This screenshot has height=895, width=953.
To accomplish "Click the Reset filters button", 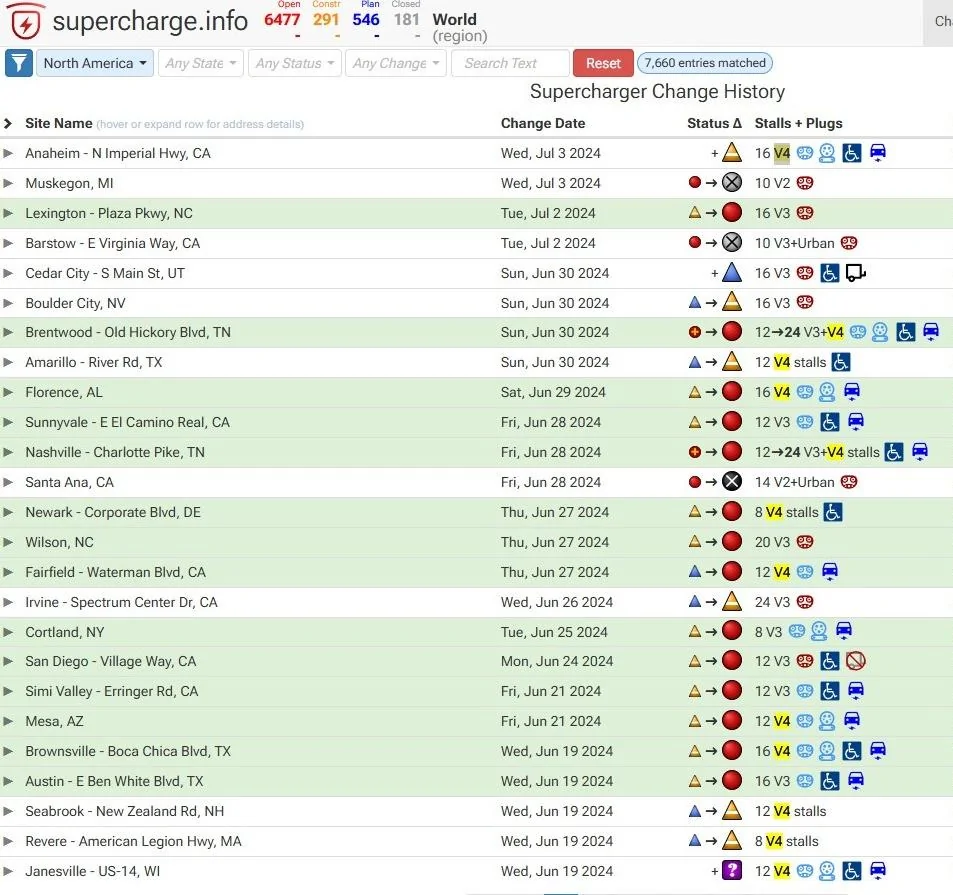I will click(x=603, y=63).
